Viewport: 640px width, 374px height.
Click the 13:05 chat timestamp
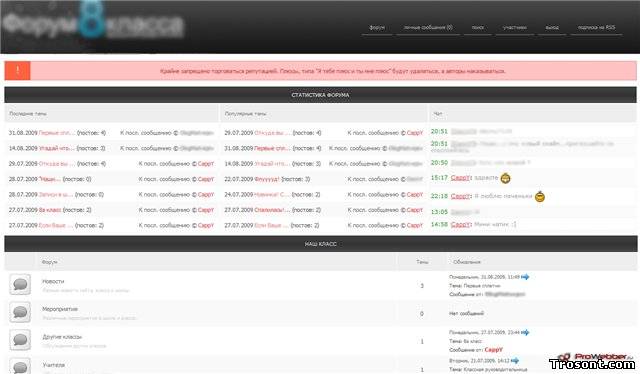pyautogui.click(x=439, y=212)
